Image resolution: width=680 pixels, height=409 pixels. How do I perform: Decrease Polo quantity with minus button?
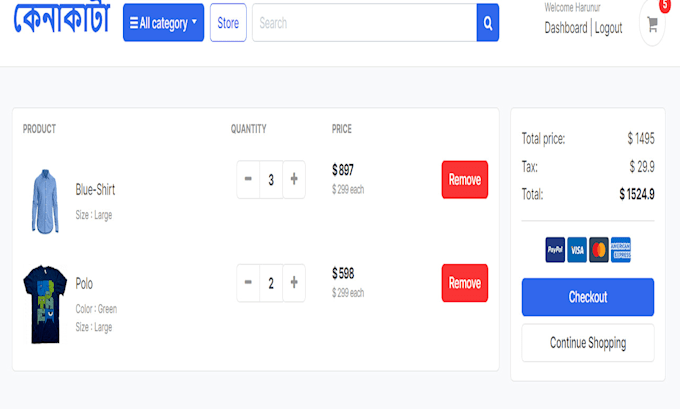tap(248, 283)
